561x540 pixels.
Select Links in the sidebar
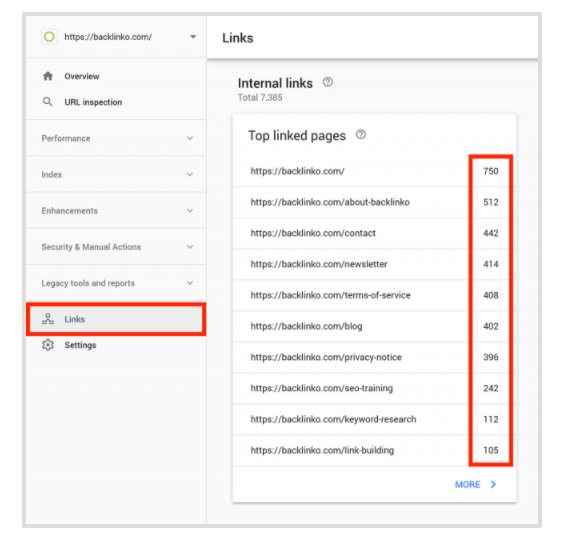[x=116, y=319]
